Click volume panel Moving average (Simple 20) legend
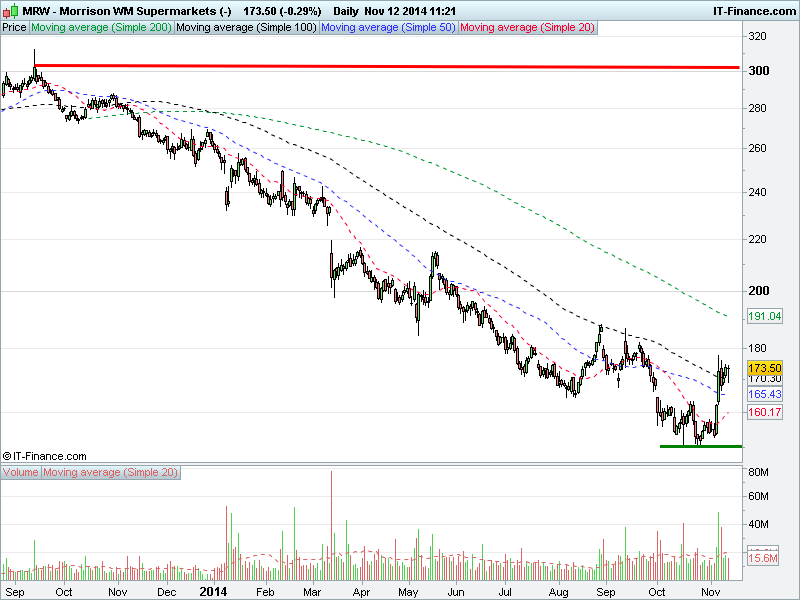Viewport: 800px width, 600px height. point(110,472)
